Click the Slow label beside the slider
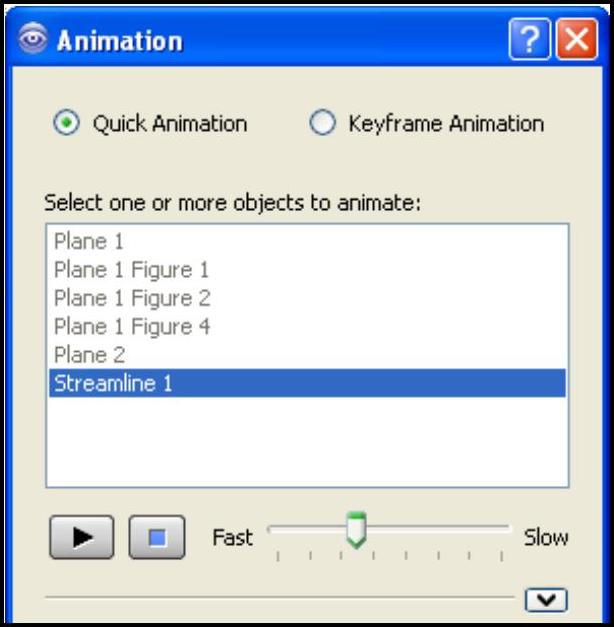 (x=546, y=538)
